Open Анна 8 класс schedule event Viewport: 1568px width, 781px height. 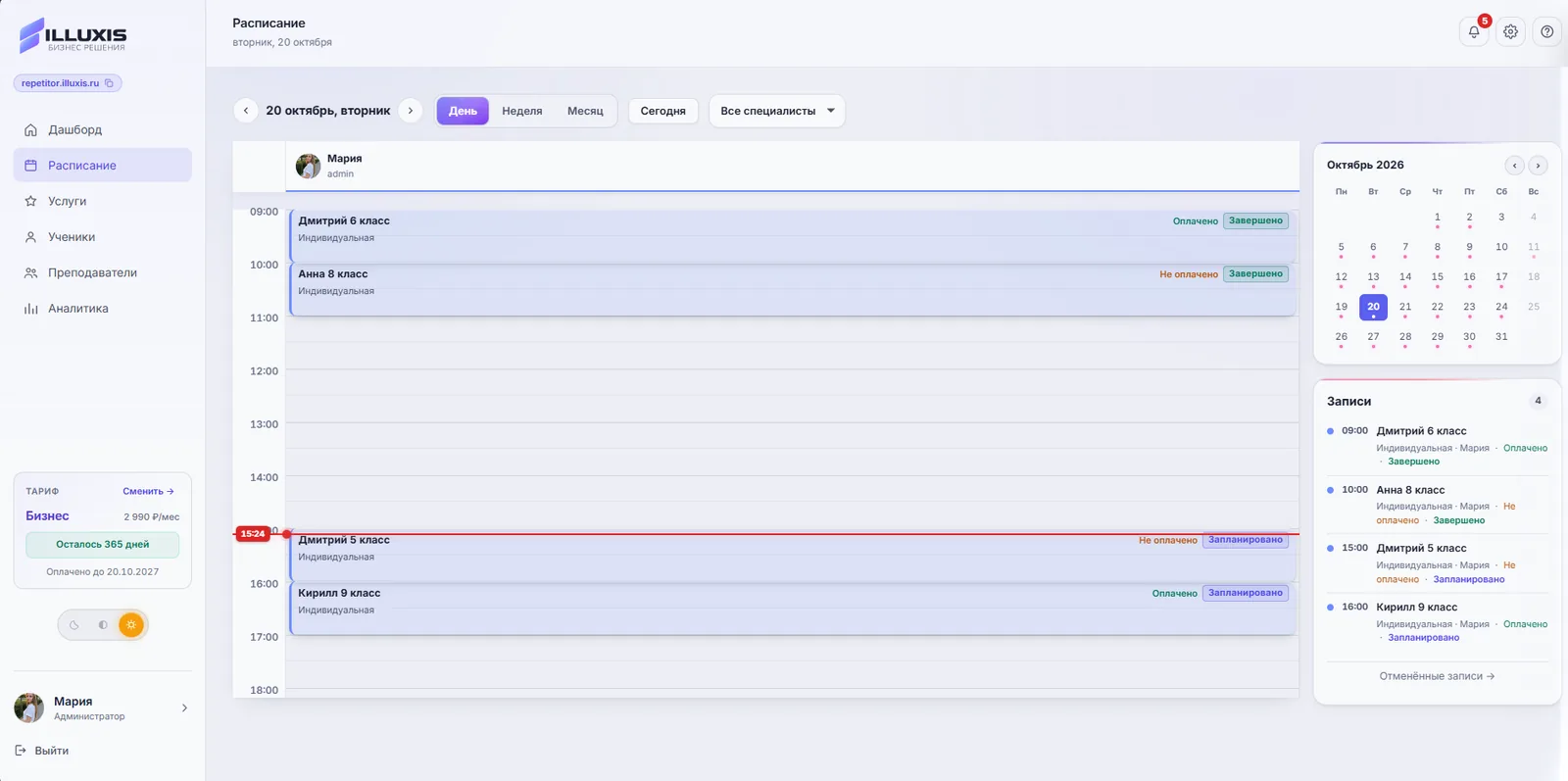pyautogui.click(x=793, y=289)
